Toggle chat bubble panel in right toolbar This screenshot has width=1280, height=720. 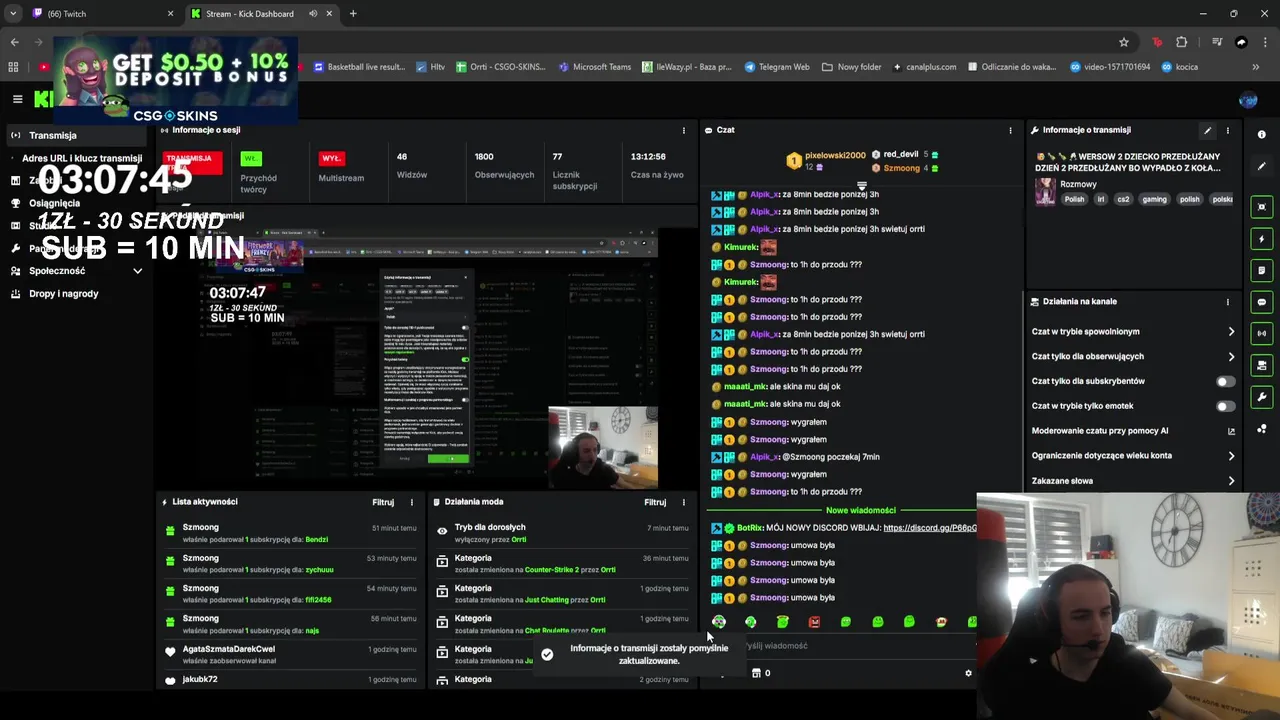pos(1262,302)
